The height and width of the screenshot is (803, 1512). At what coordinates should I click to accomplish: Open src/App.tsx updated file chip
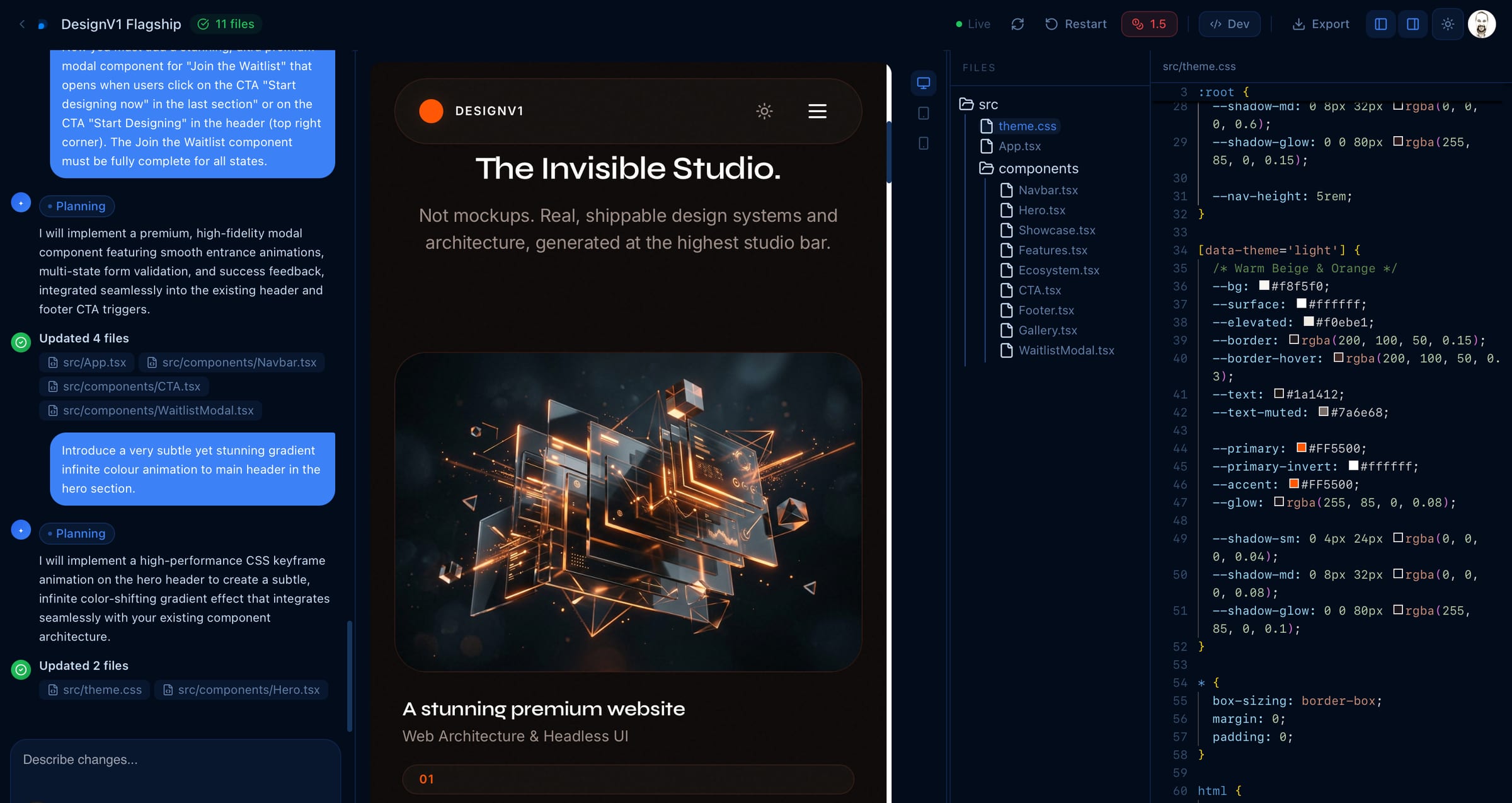click(x=87, y=362)
